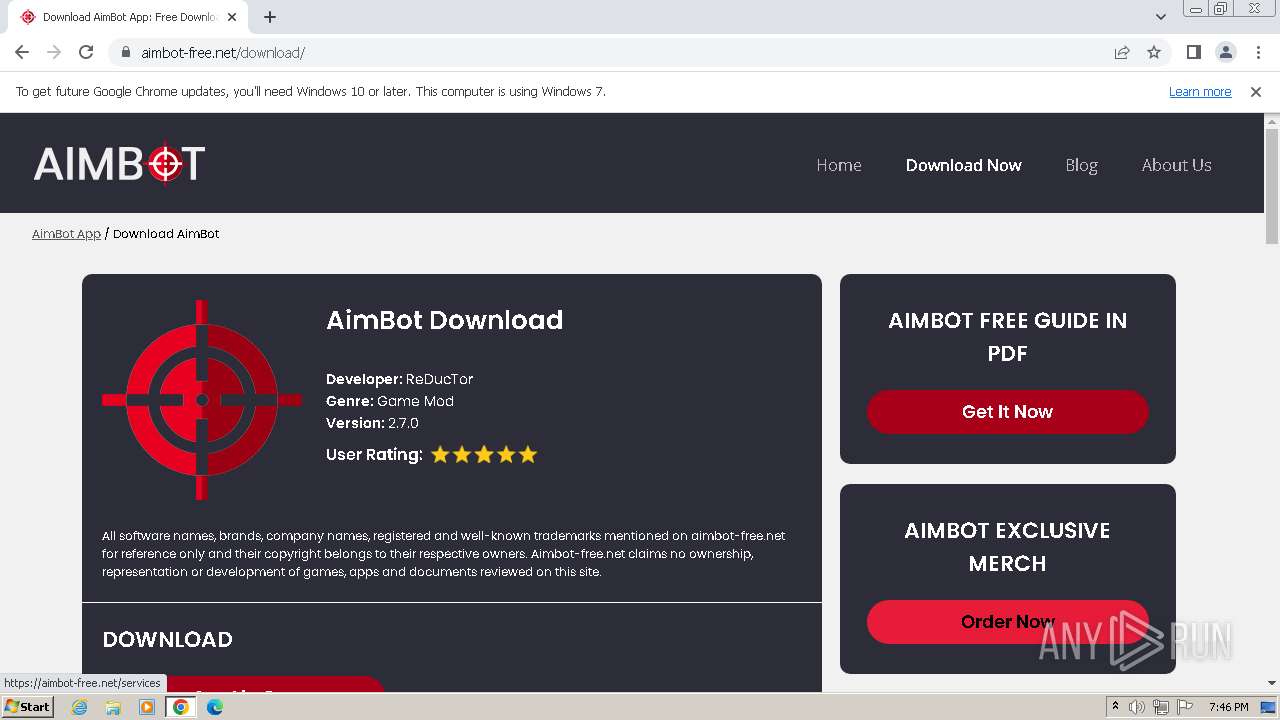Close the Download AimBot App tab
This screenshot has width=1280, height=720.
232,17
